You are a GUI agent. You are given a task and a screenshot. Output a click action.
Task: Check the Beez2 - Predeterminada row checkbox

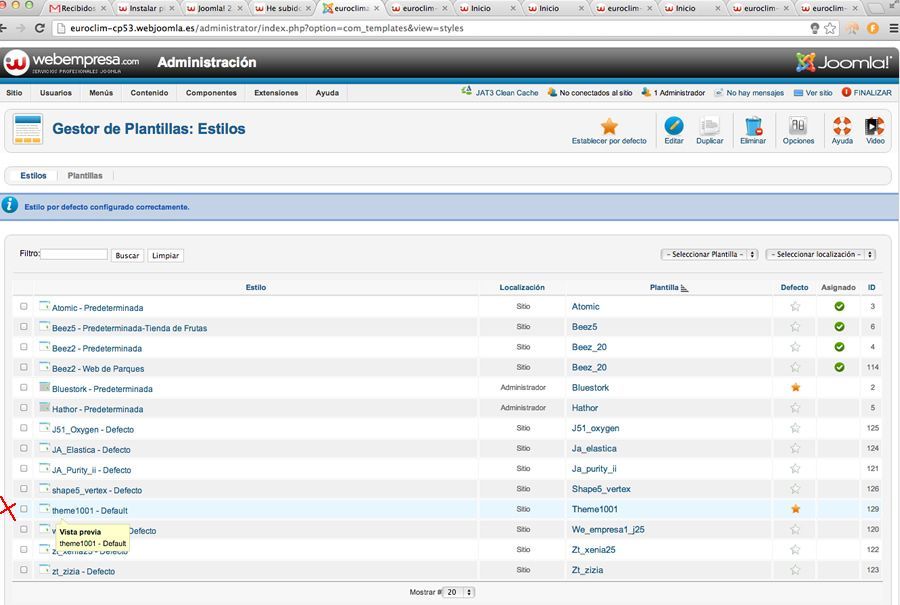(x=24, y=347)
